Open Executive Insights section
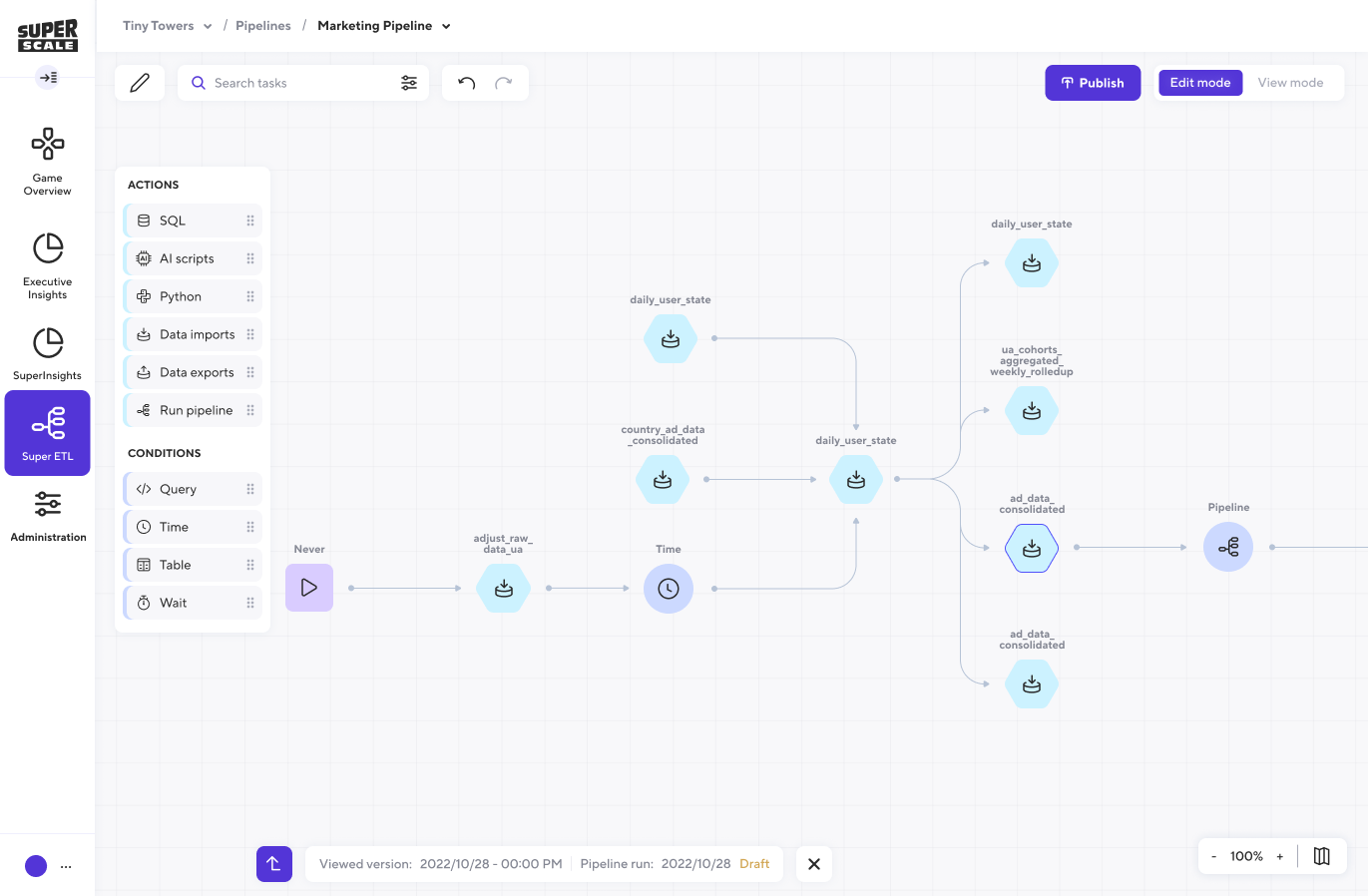The image size is (1368, 896). point(47,266)
